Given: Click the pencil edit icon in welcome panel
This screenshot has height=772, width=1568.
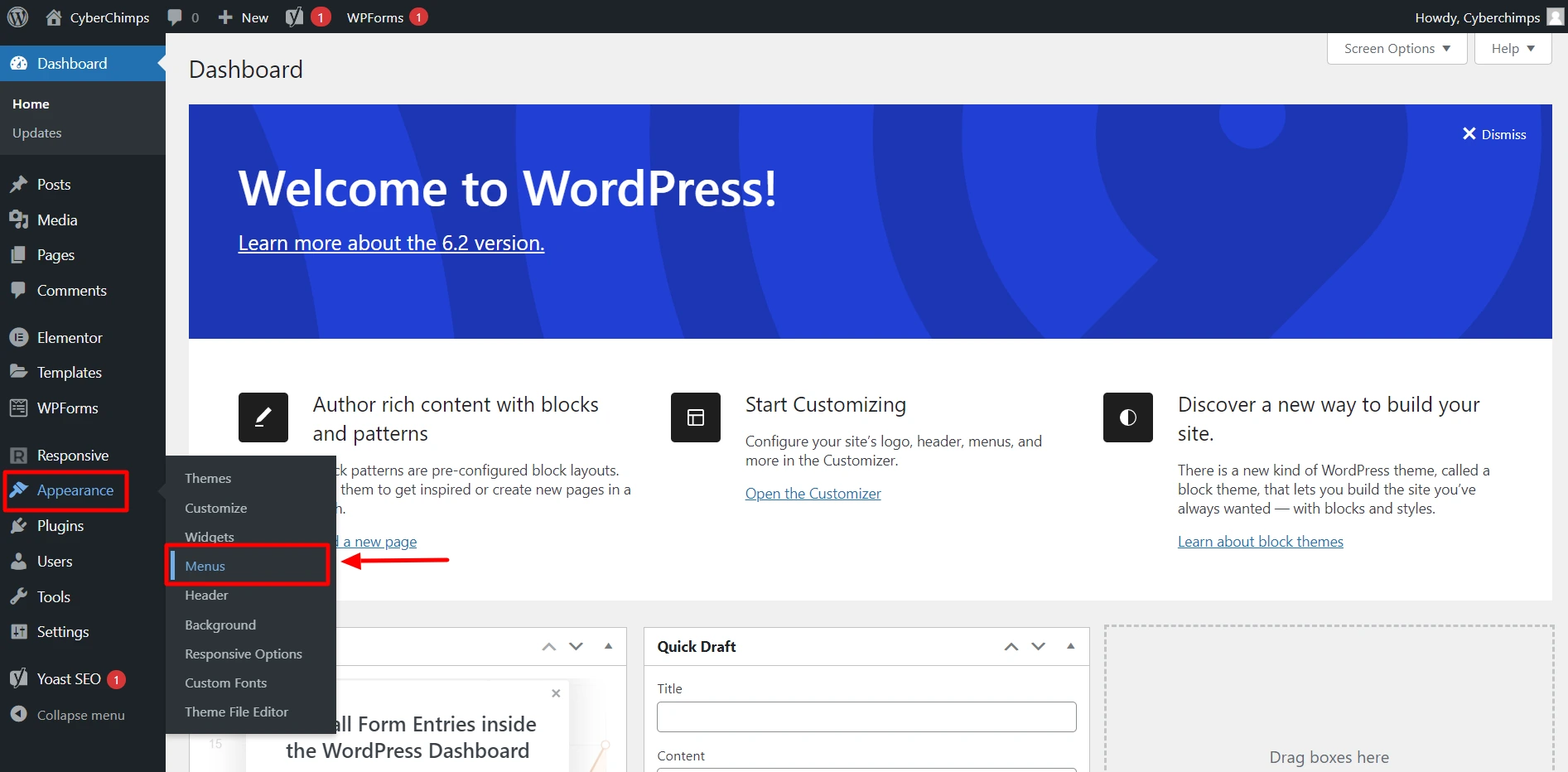Looking at the screenshot, I should tap(263, 417).
